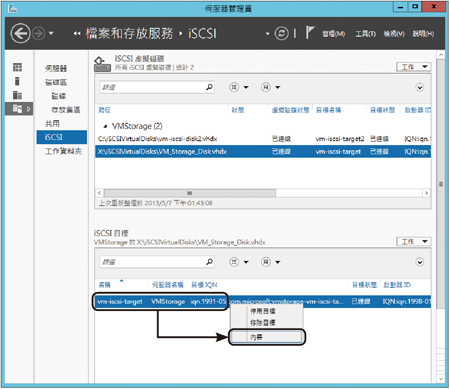Select 磁碟區 in the side navigation

56,82
